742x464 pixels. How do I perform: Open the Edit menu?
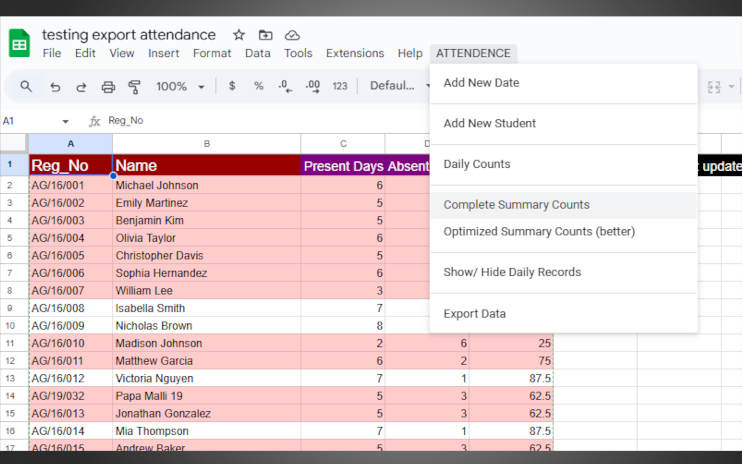(x=85, y=53)
